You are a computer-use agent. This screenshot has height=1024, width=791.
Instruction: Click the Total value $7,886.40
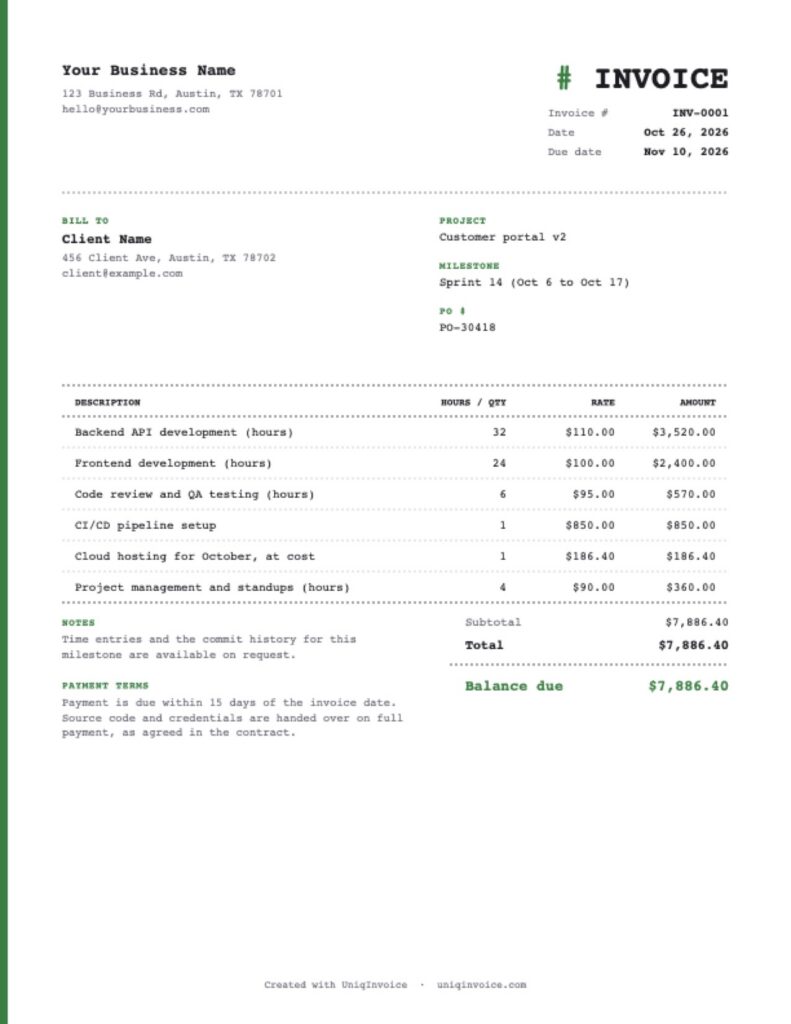tap(693, 645)
